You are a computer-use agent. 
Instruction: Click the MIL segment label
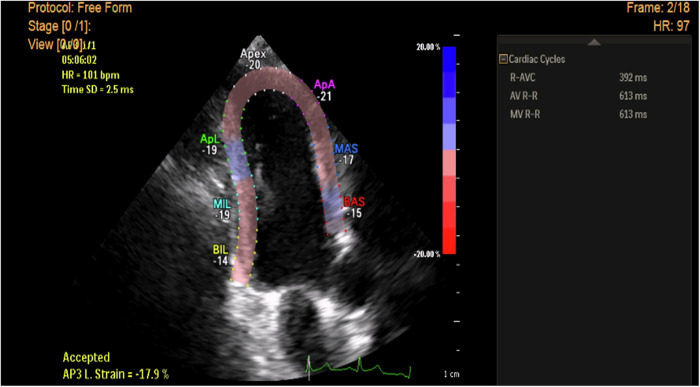tap(222, 204)
